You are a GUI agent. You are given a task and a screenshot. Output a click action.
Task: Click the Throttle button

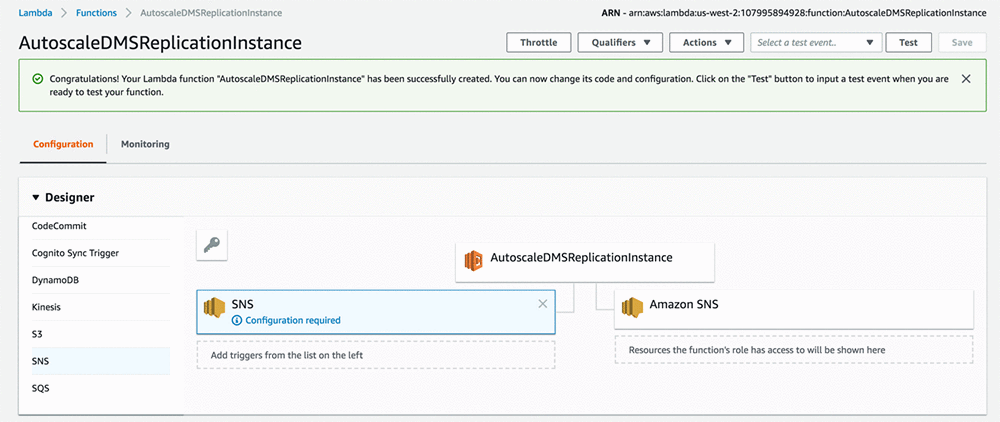click(x=539, y=43)
